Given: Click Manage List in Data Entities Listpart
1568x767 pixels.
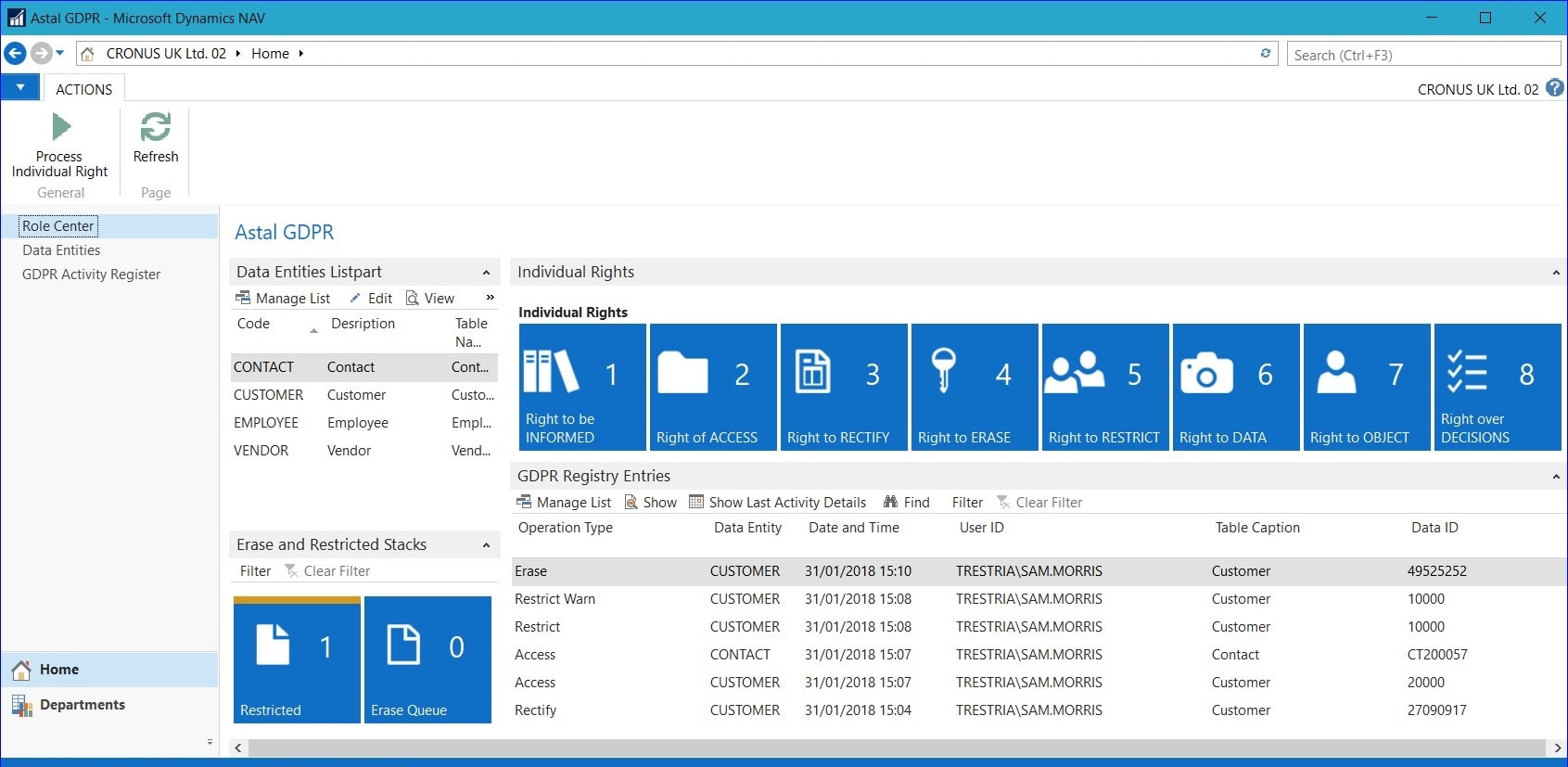Looking at the screenshot, I should click(283, 298).
